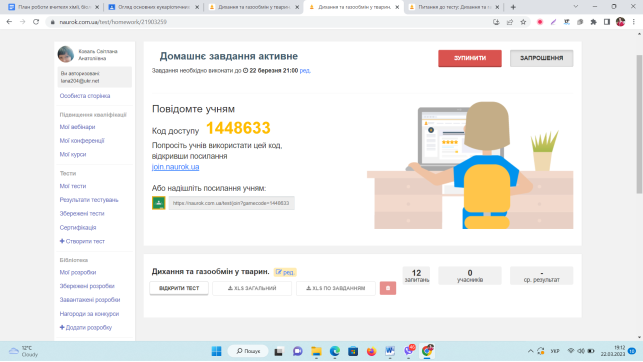643x362 pixels.
Task: Stop the homework with the ЗУПИНИТИ button
Action: tap(470, 58)
